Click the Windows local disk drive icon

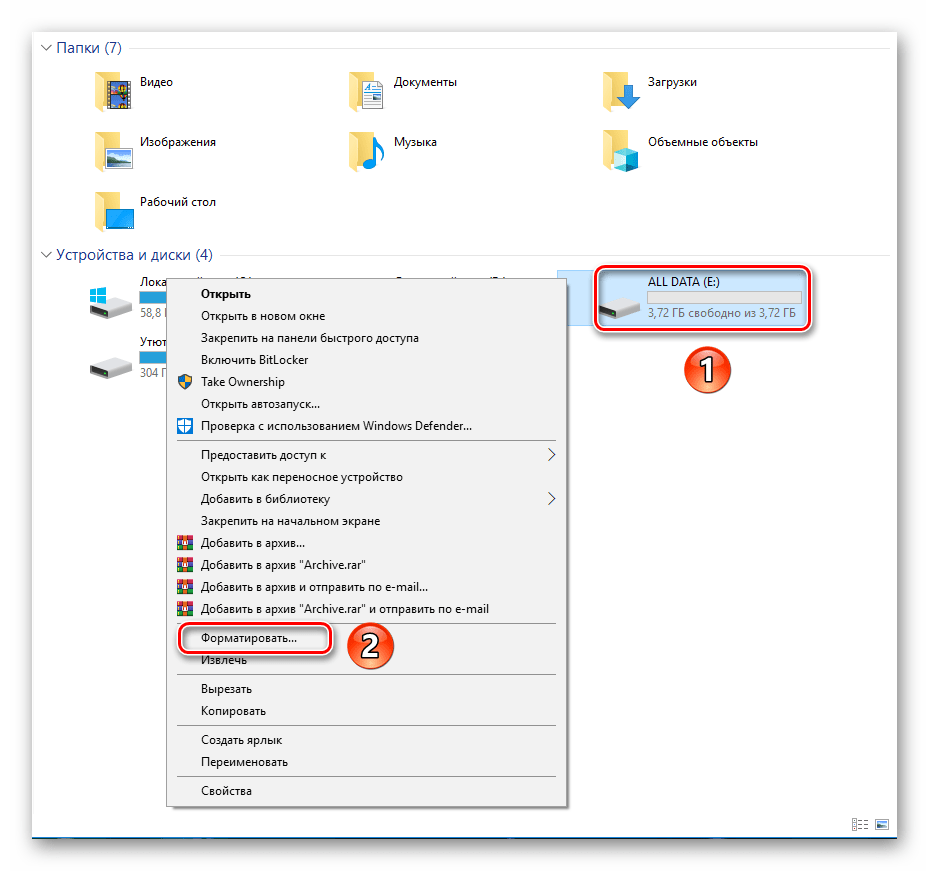point(110,301)
